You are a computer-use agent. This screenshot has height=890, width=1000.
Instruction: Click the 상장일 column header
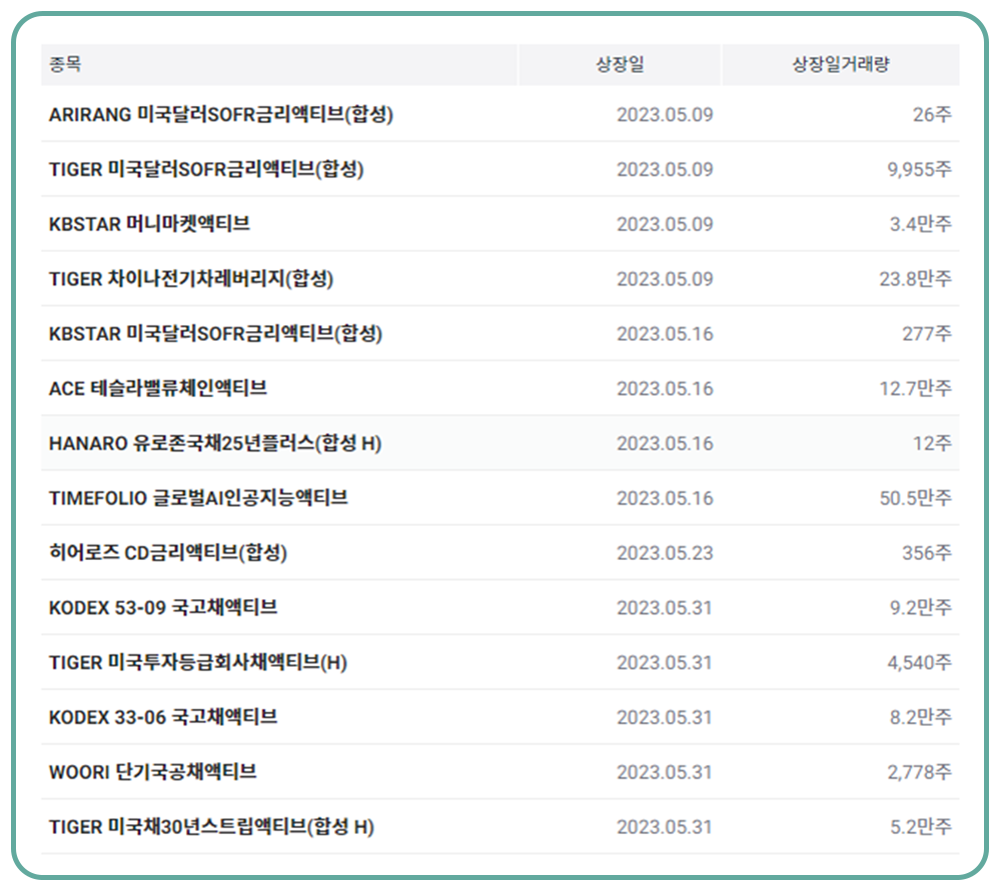[620, 65]
